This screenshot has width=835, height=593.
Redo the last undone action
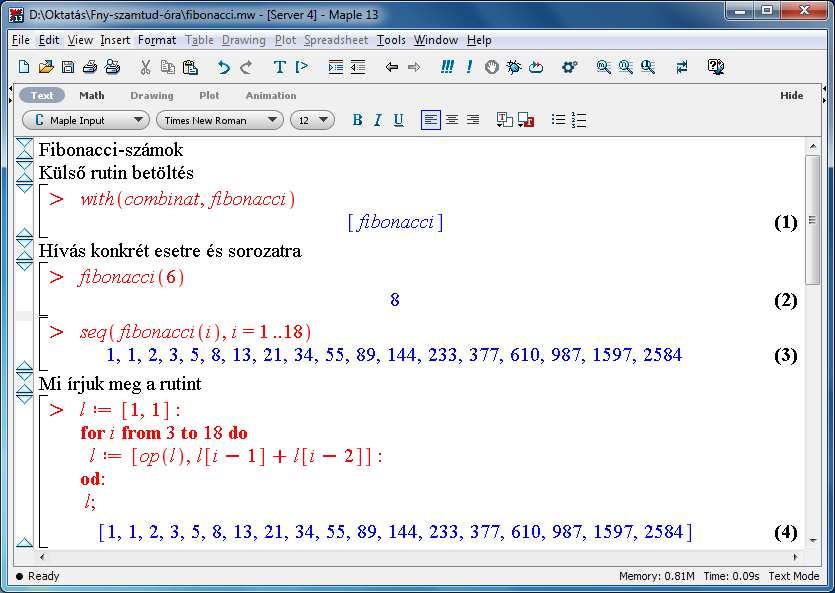pos(246,67)
